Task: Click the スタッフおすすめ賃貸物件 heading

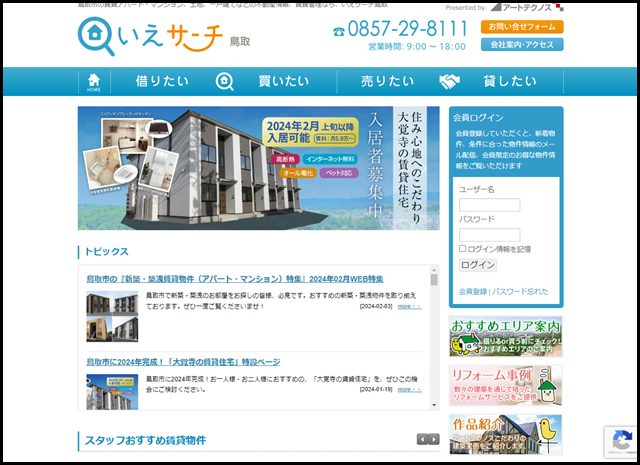Action: pos(145,441)
